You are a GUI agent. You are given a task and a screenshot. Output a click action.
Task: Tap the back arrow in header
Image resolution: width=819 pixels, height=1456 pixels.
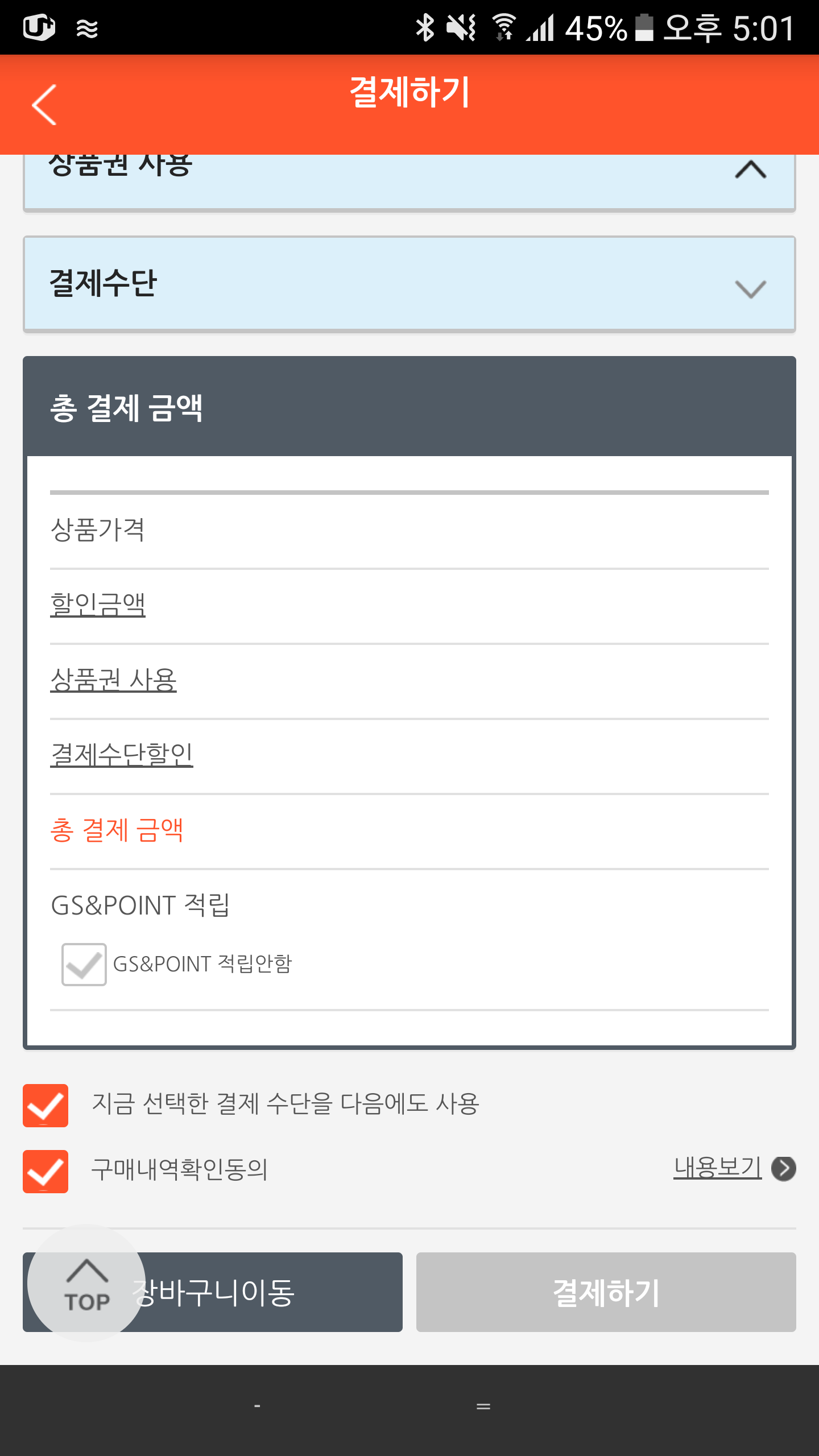pyautogui.click(x=44, y=105)
